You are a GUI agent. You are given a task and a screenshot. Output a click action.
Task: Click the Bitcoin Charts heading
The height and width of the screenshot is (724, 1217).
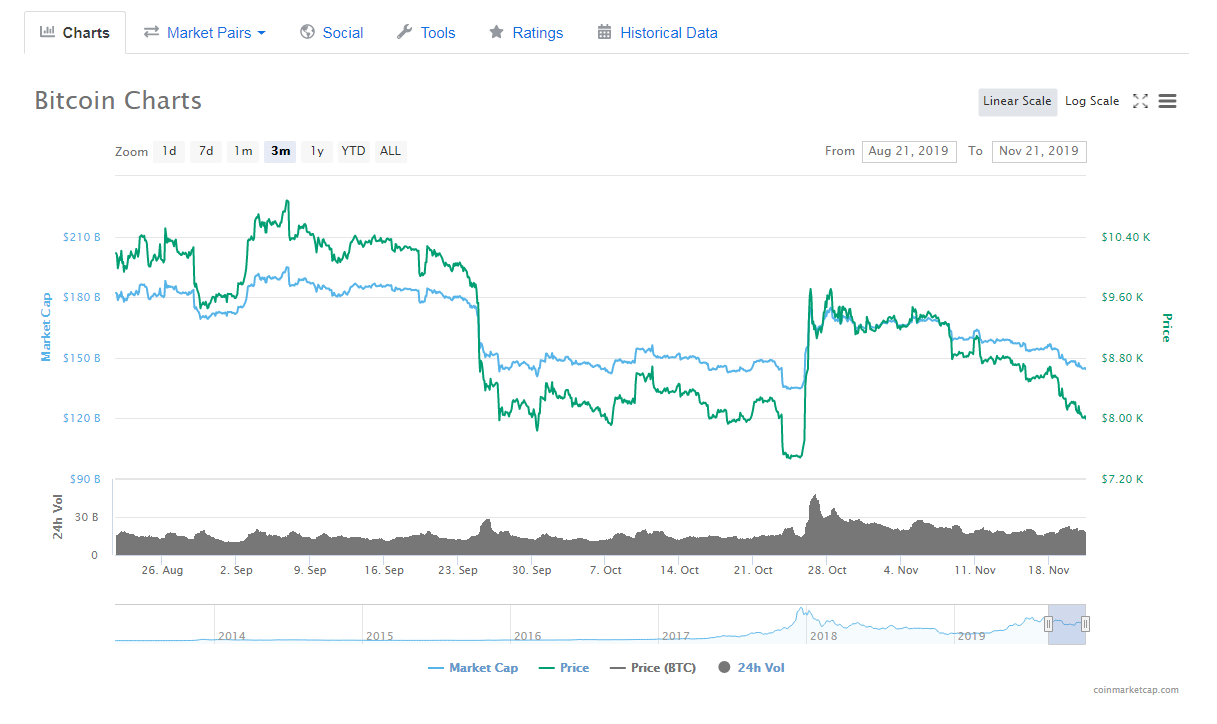[118, 101]
